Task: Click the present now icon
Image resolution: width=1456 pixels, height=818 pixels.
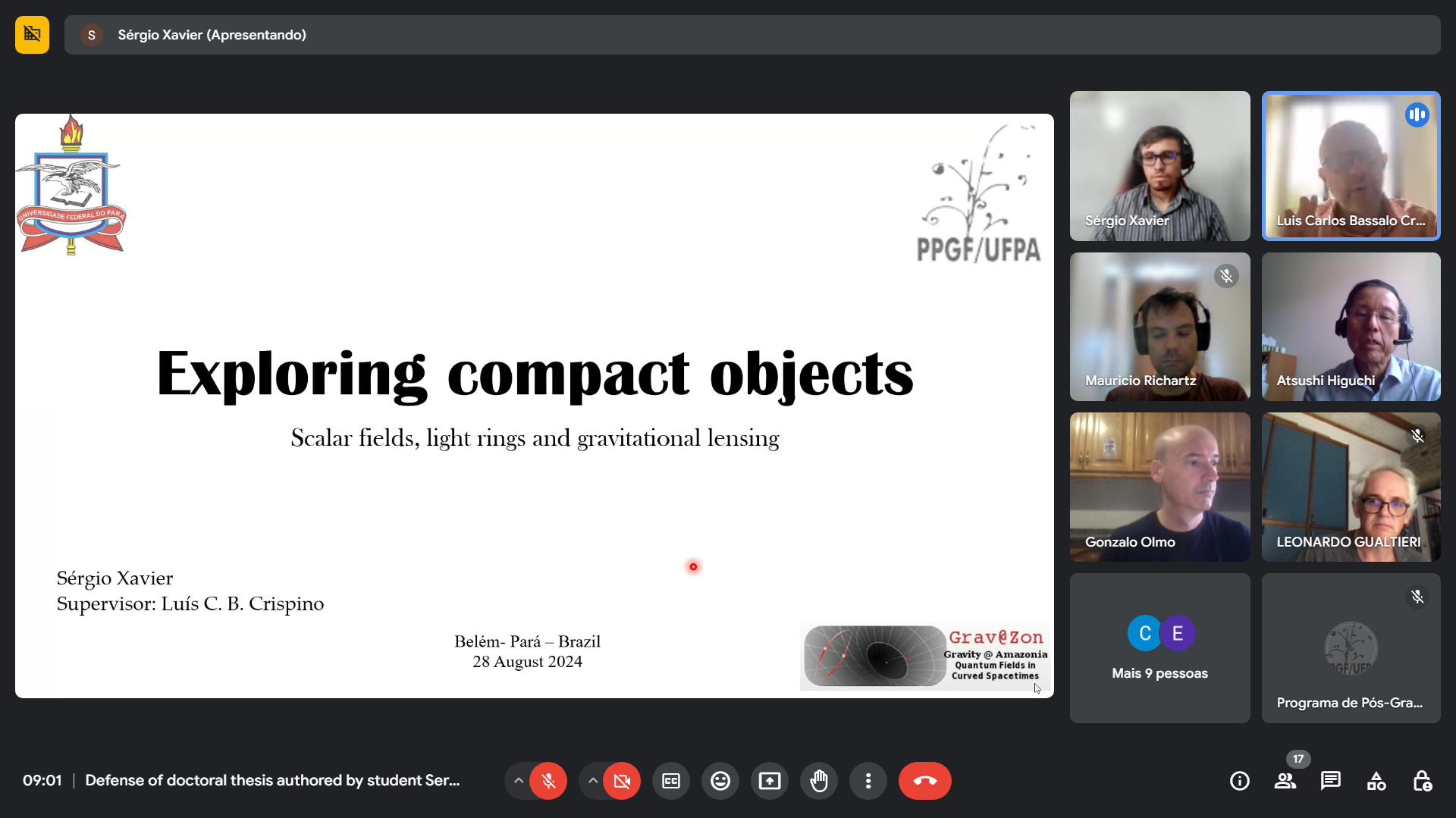Action: point(770,781)
